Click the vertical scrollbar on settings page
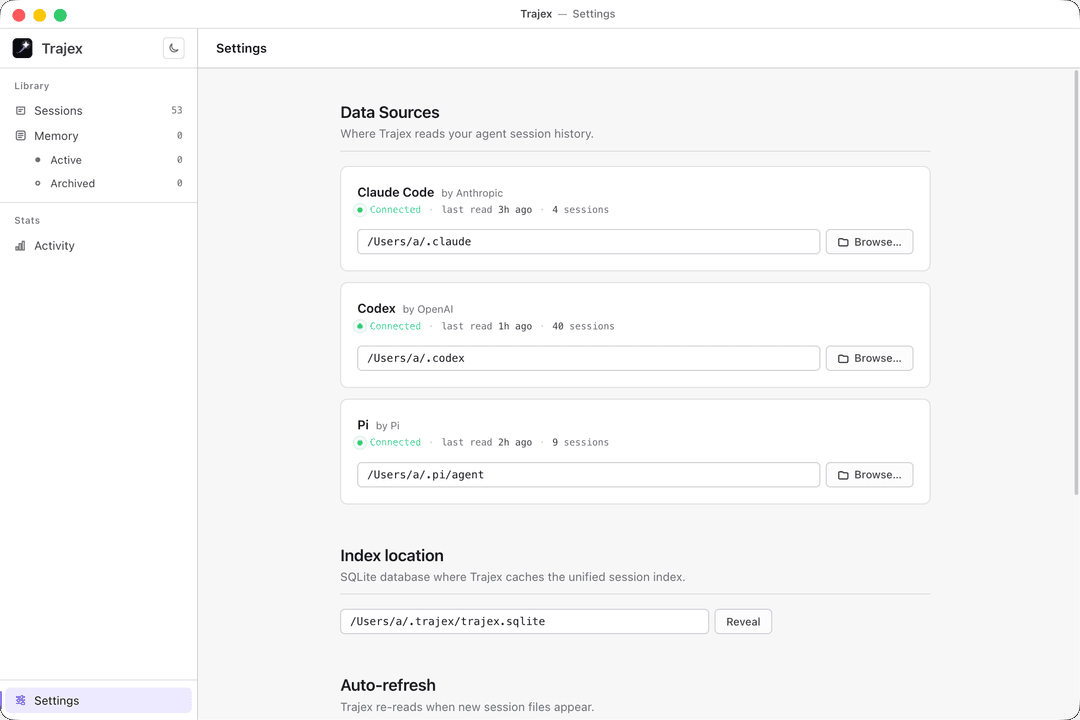 pos(1076,282)
